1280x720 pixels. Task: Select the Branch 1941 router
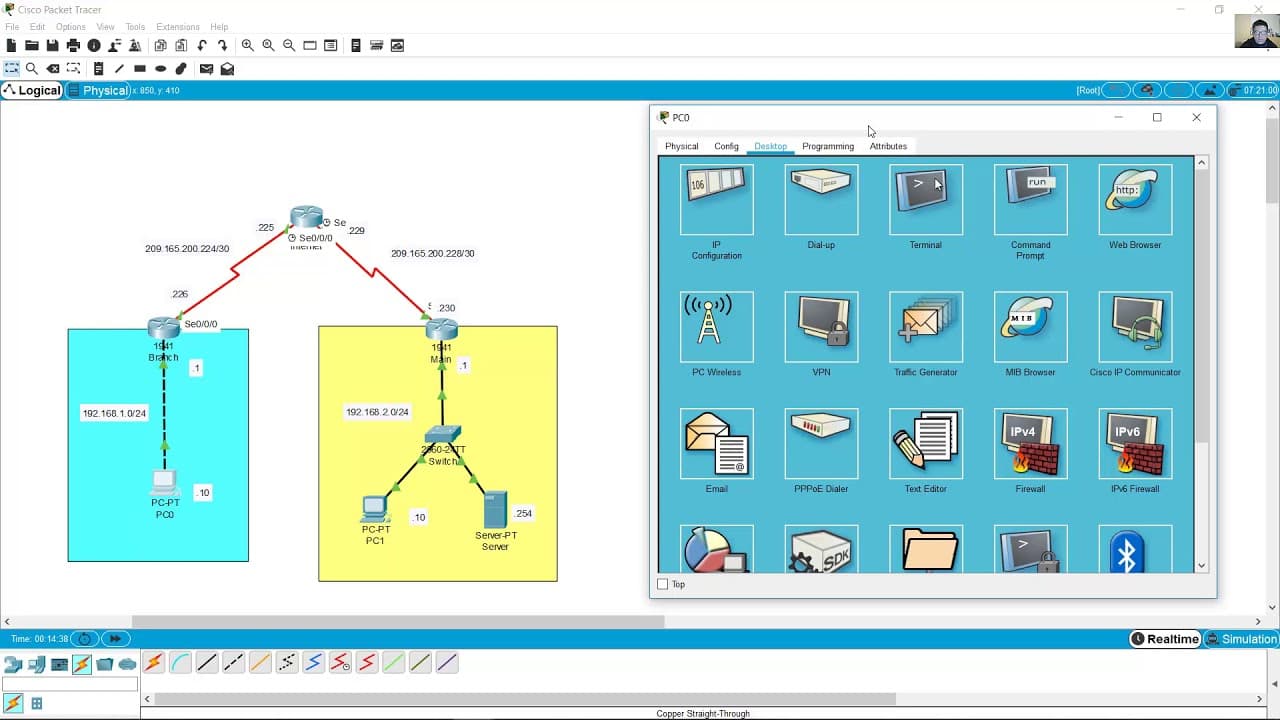point(163,328)
